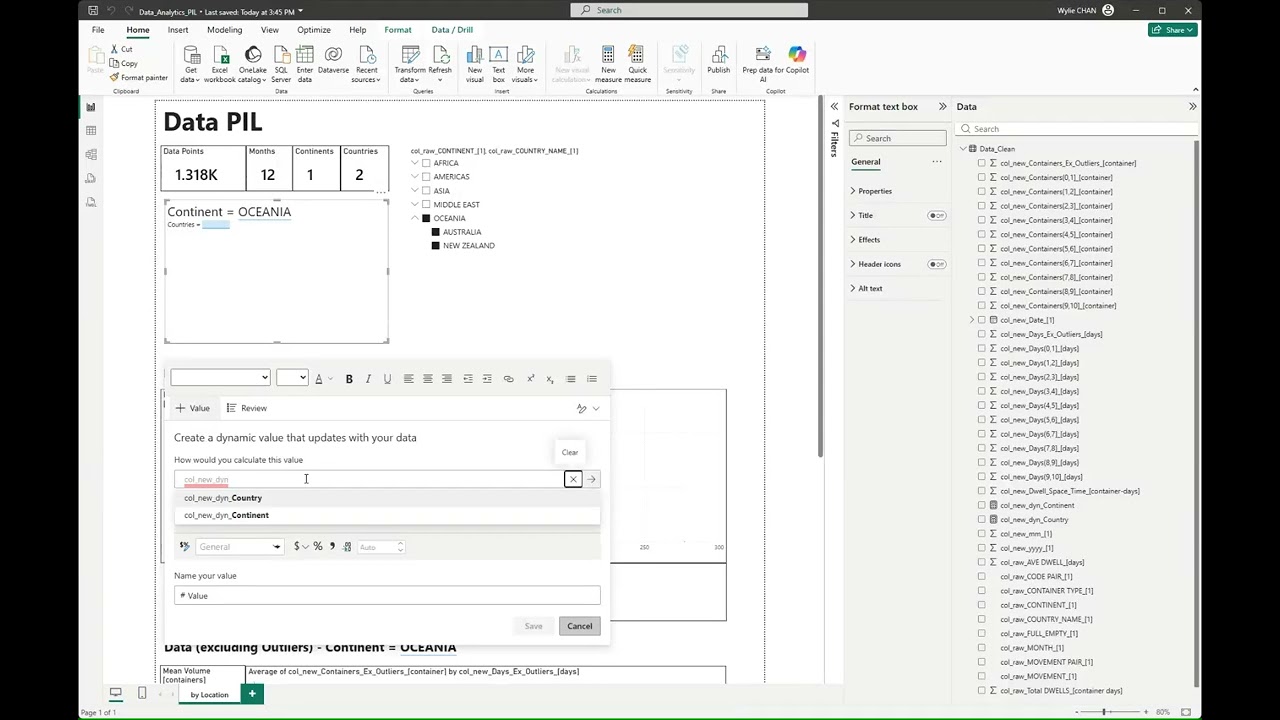The width and height of the screenshot is (1280, 720).
Task: Select the Review tab in the value dialog
Action: 247,408
